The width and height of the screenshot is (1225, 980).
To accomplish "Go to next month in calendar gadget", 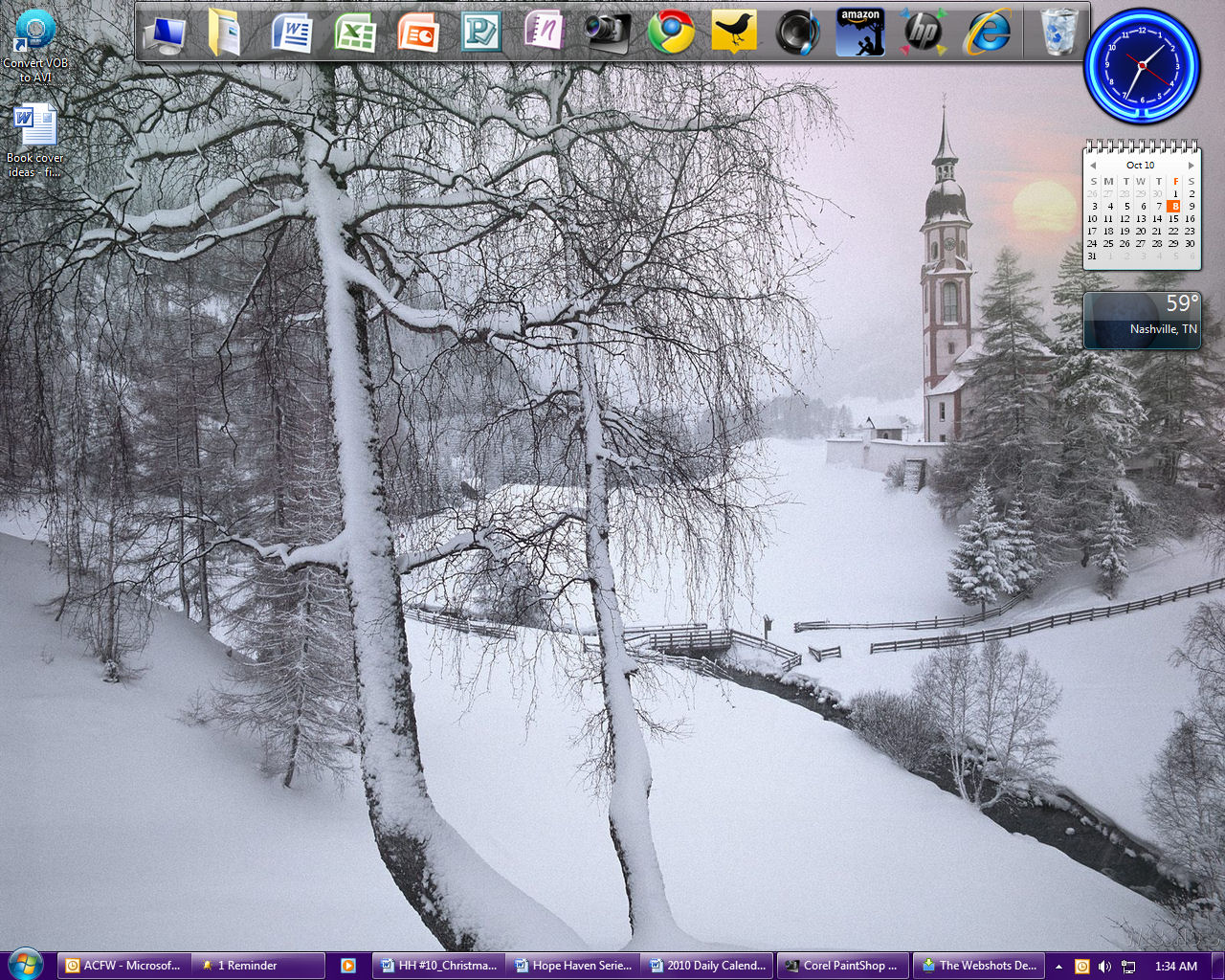I will pyautogui.click(x=1191, y=166).
